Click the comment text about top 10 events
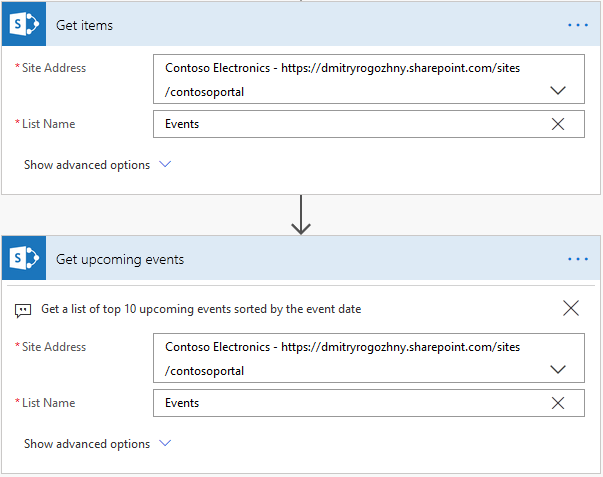 [201, 309]
